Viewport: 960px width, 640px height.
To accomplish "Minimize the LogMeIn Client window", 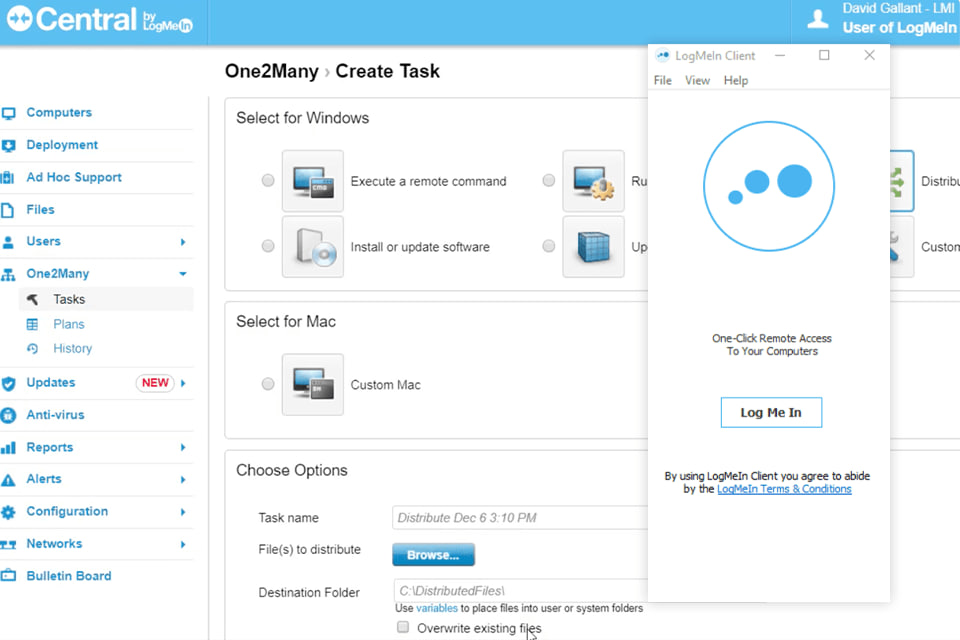I will 779,55.
